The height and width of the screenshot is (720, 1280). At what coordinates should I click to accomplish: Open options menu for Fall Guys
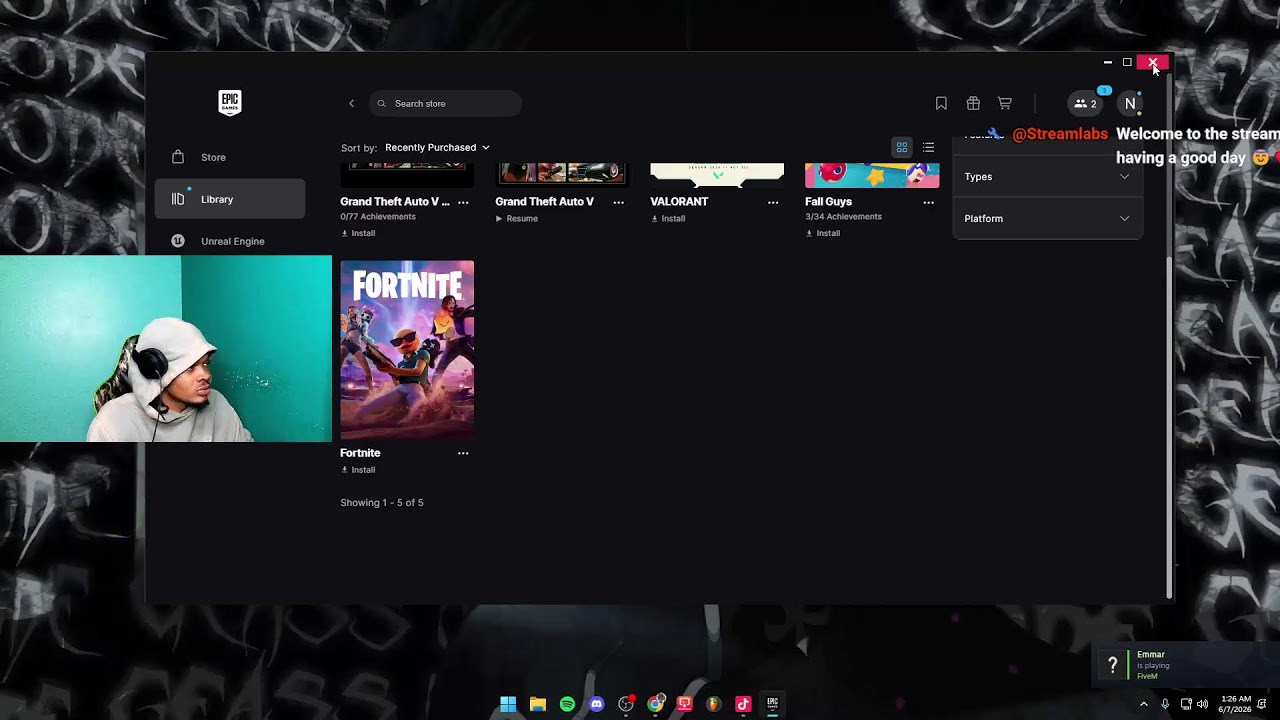click(928, 202)
